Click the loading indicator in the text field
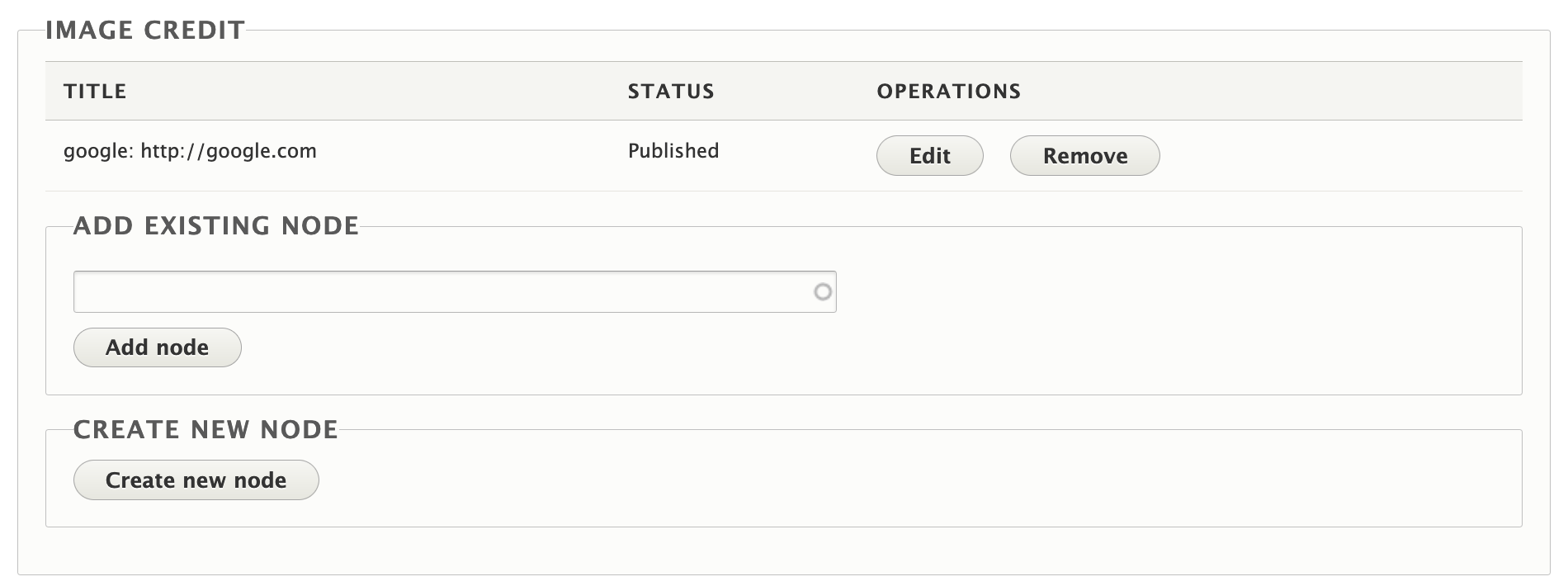Screen dimensions: 1568x586 (823, 292)
